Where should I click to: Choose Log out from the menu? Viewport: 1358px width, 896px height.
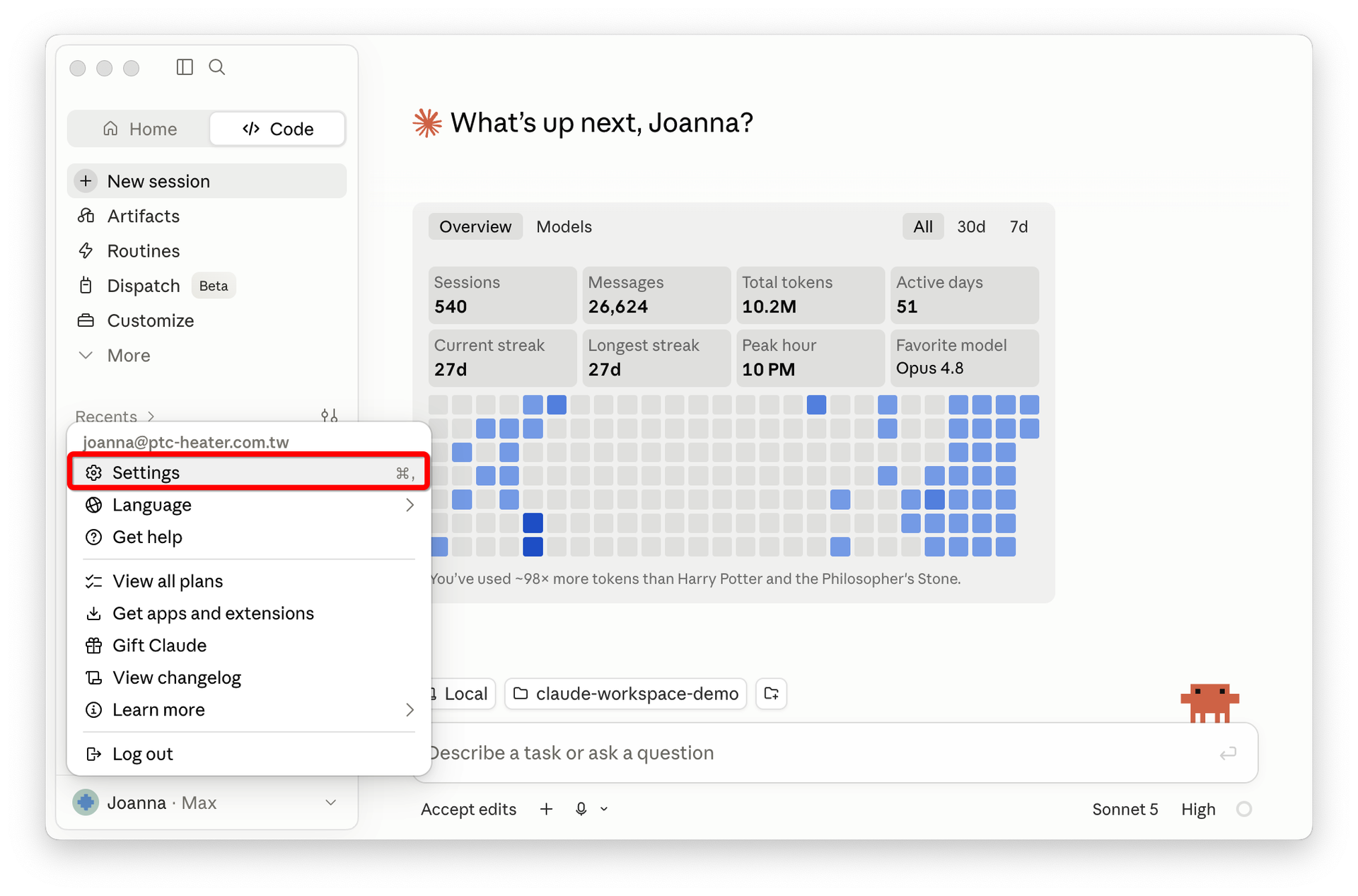[x=249, y=754]
